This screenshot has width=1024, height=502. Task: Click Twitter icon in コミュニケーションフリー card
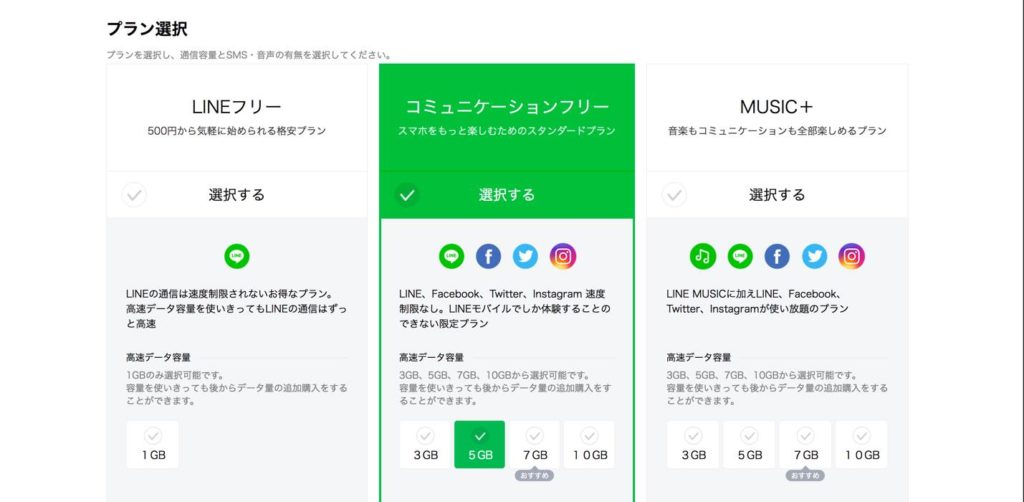[526, 256]
